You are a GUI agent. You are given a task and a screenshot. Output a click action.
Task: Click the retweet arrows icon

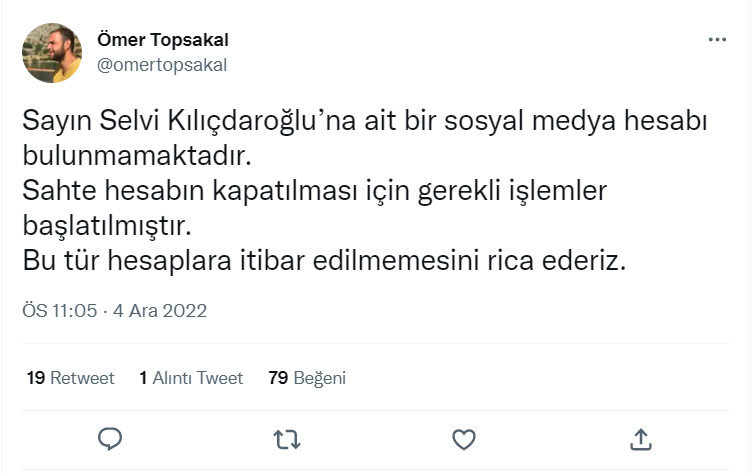[x=287, y=439]
